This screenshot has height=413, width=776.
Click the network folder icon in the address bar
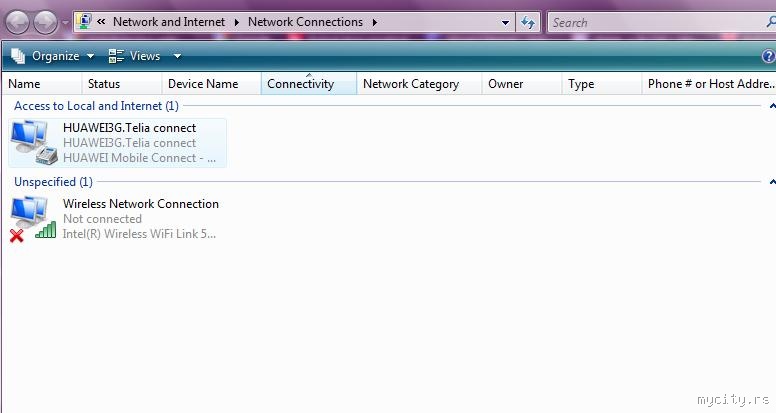tap(85, 22)
